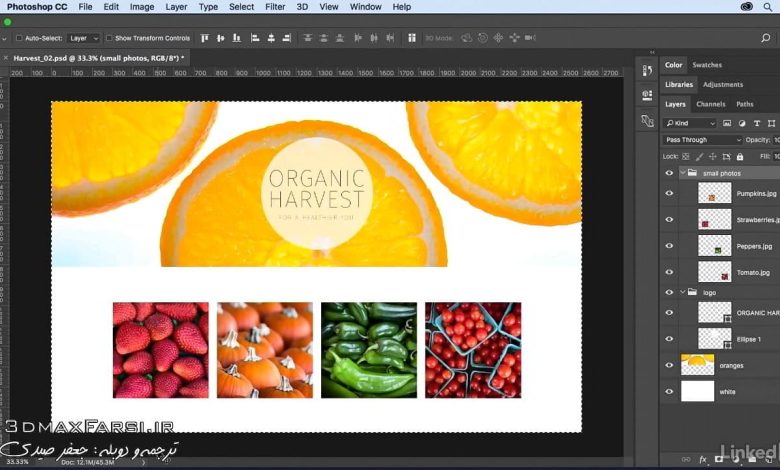Click the distribute top edges icon
Image resolution: width=780 pixels, height=470 pixels.
307,38
